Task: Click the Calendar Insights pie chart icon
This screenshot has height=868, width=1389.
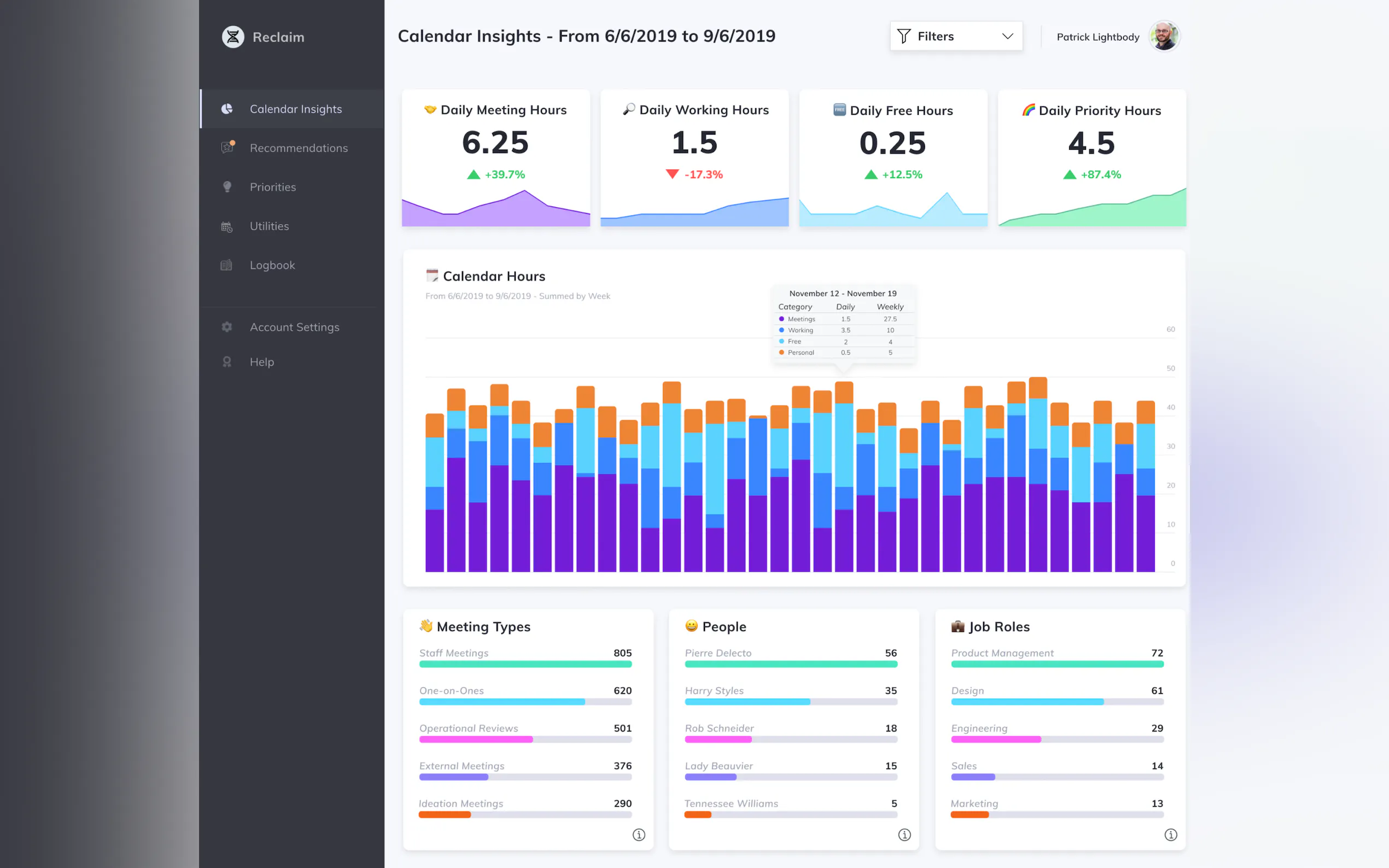Action: (x=227, y=109)
